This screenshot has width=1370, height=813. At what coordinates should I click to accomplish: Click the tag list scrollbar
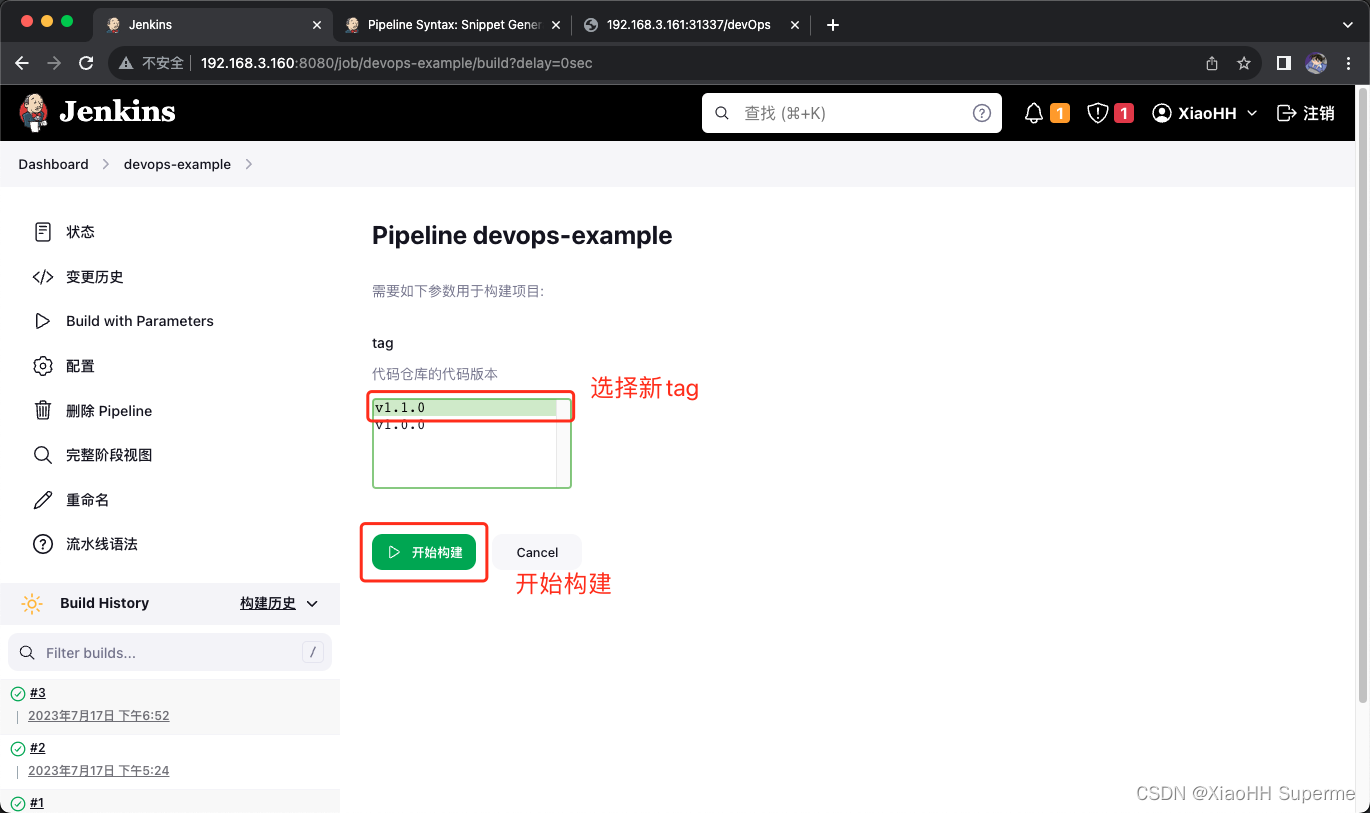tap(563, 443)
